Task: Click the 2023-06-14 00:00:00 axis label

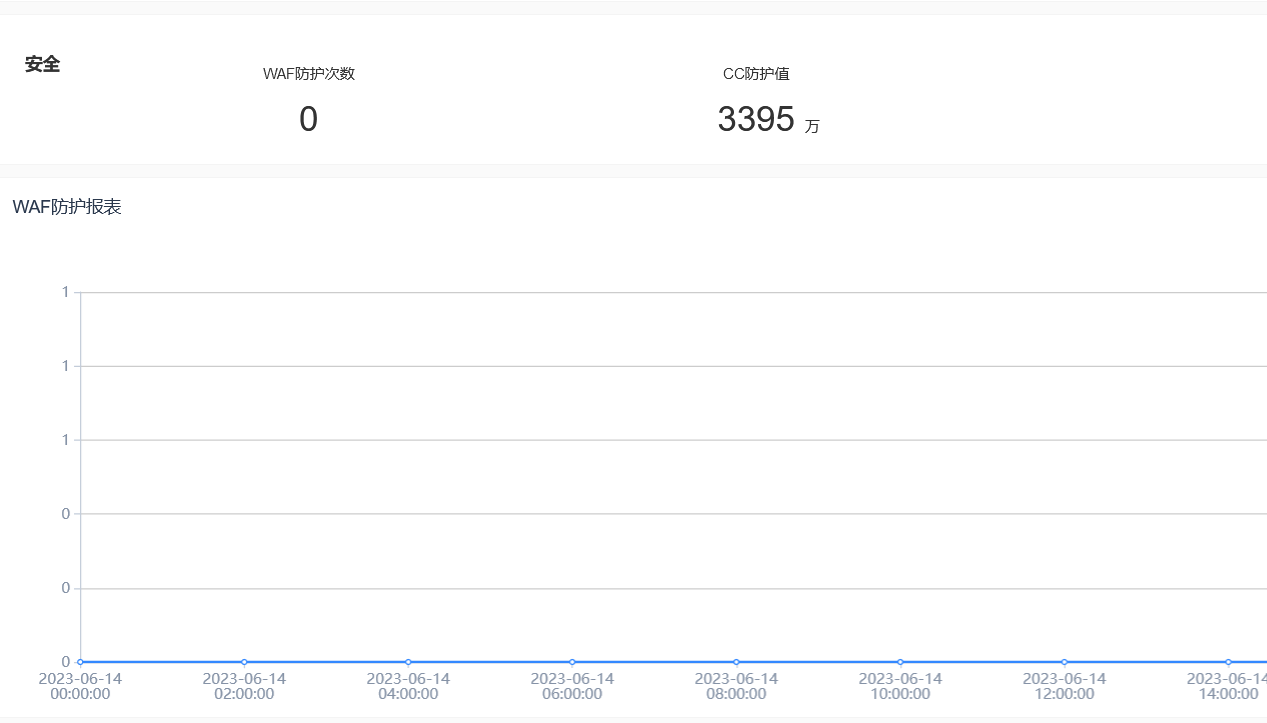Action: (x=80, y=686)
